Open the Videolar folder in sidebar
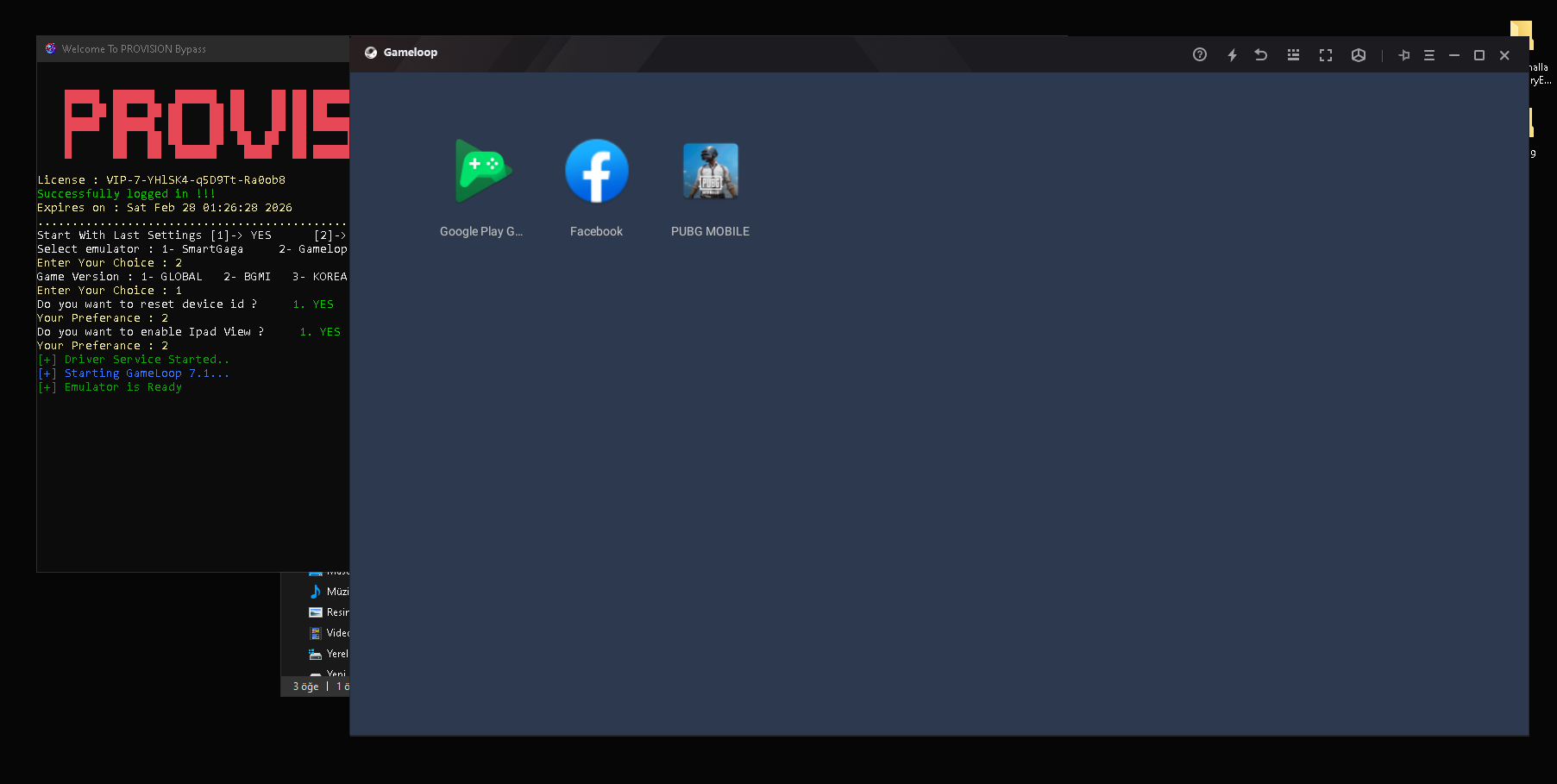The height and width of the screenshot is (784, 1557). pos(330,633)
